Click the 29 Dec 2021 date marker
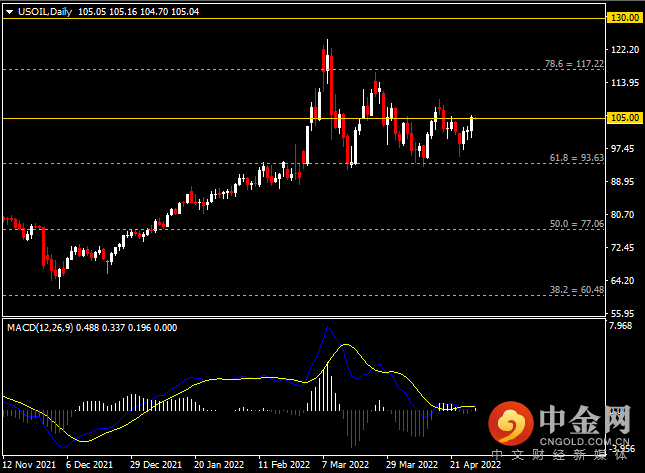645x473 pixels. (x=156, y=465)
